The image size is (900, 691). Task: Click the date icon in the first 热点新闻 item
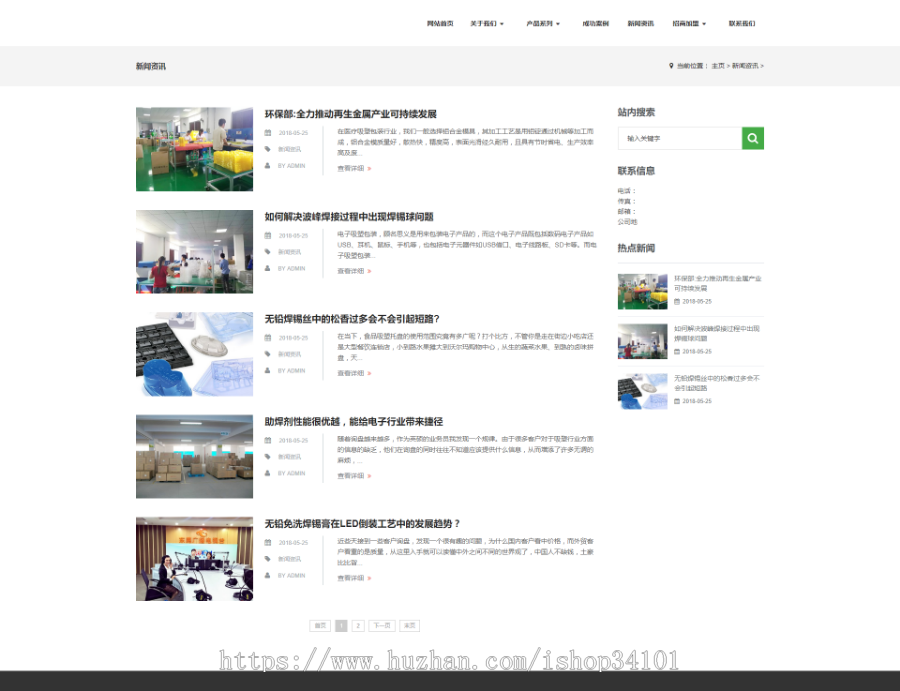(x=677, y=300)
